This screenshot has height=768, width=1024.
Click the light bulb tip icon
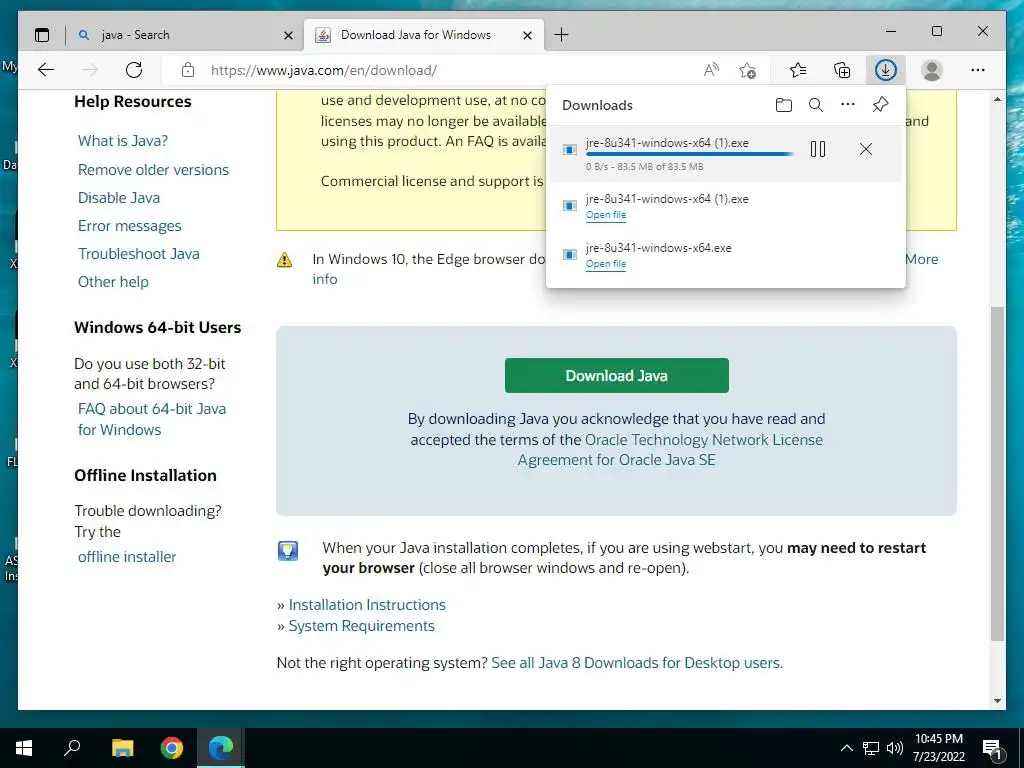[288, 551]
